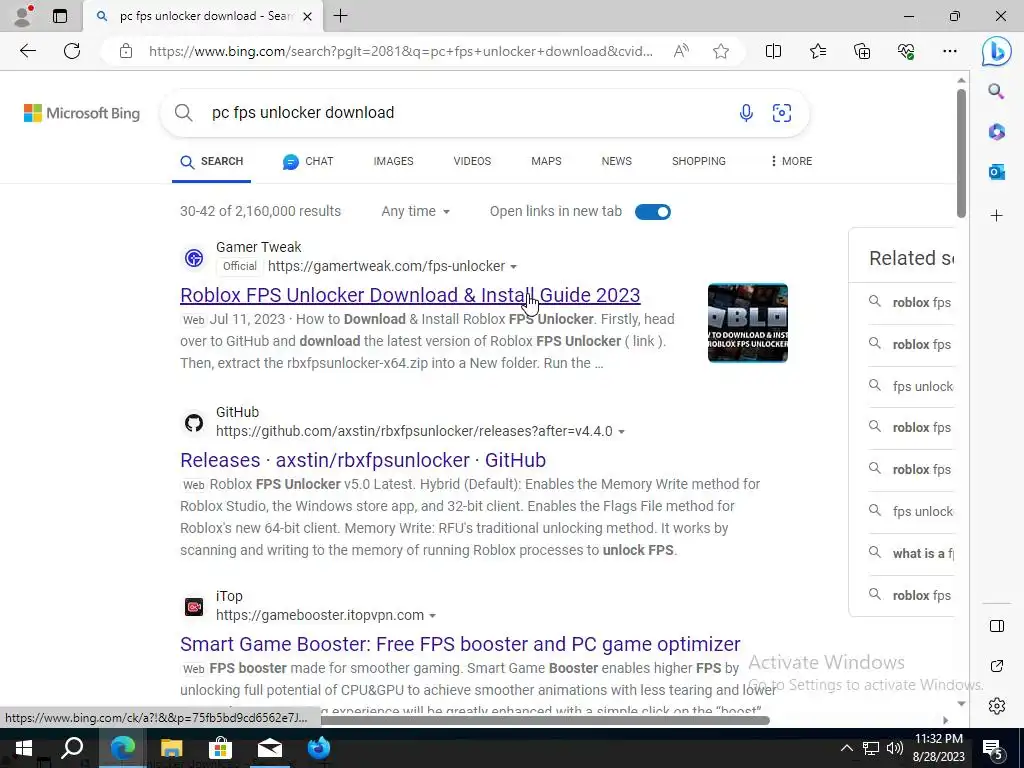Open Bing Chat sidebar button

(x=996, y=51)
